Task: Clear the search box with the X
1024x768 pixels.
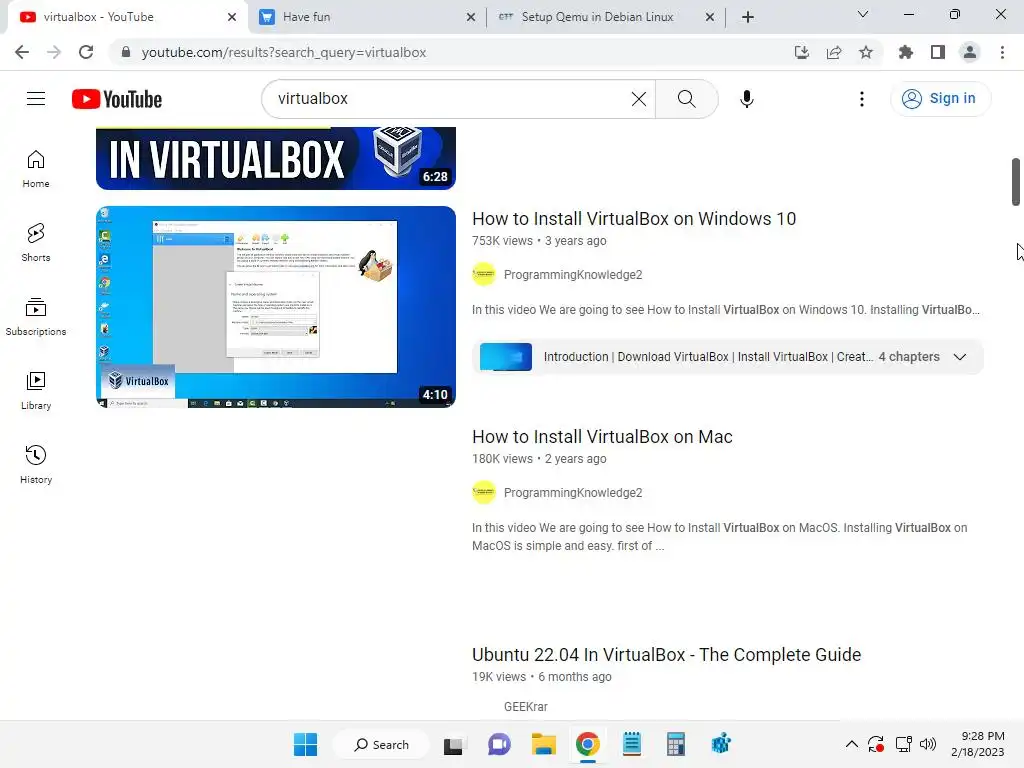Action: coord(639,99)
